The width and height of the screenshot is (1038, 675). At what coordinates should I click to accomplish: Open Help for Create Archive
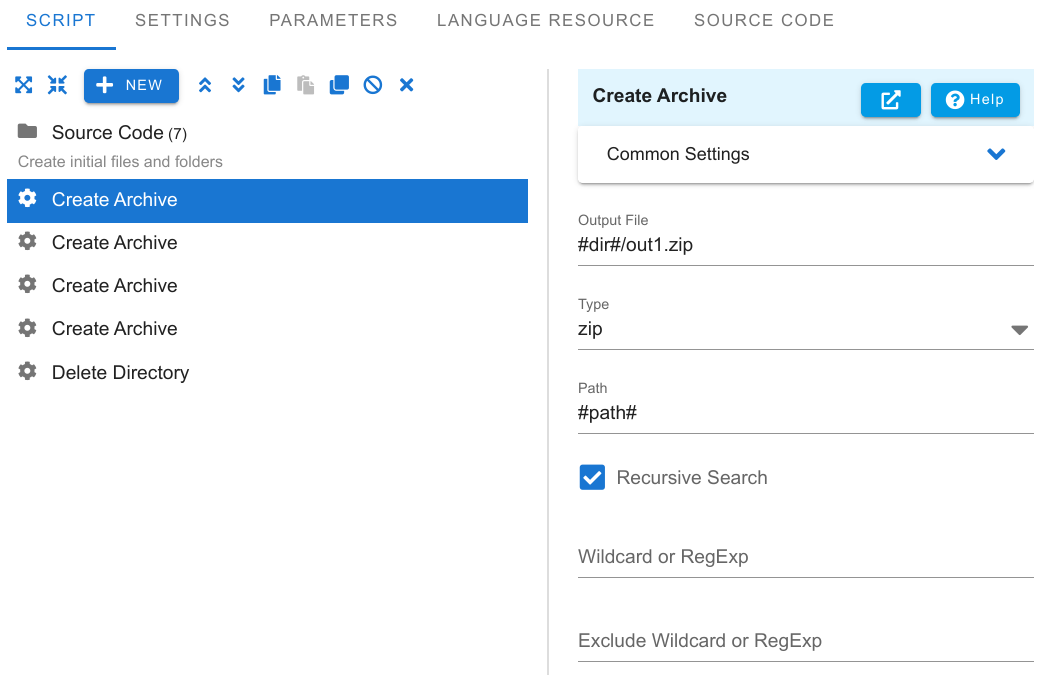point(975,100)
